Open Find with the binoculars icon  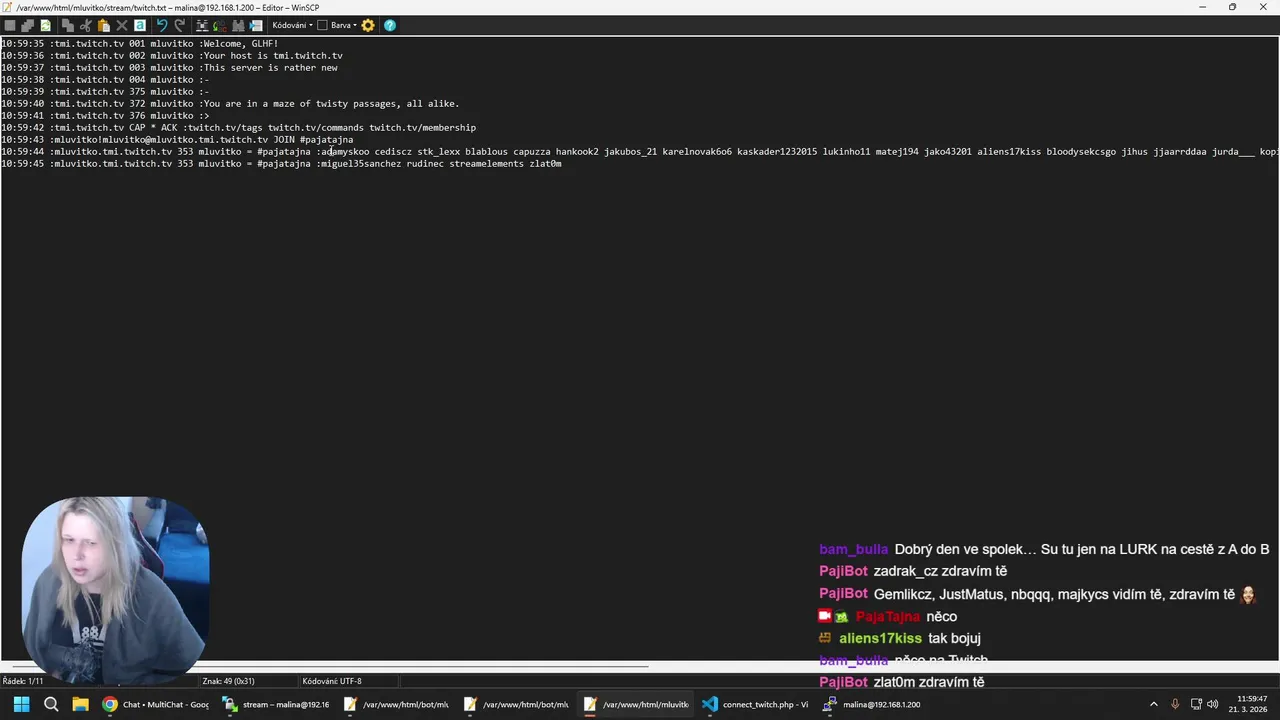(201, 25)
